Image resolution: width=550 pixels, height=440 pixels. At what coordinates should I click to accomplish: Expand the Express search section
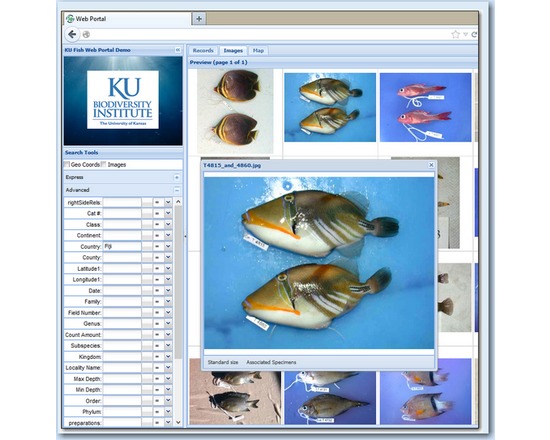click(x=177, y=177)
